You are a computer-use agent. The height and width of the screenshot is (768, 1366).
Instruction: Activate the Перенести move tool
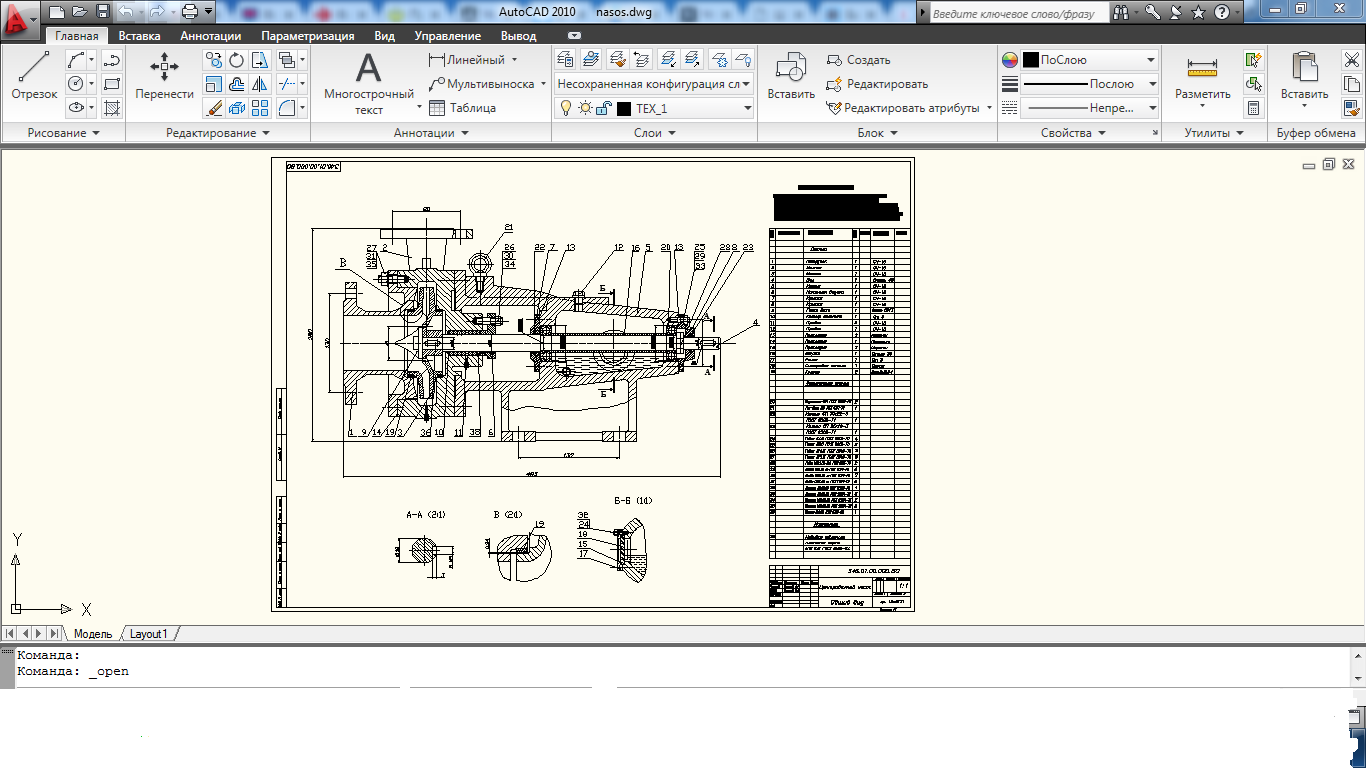point(165,76)
